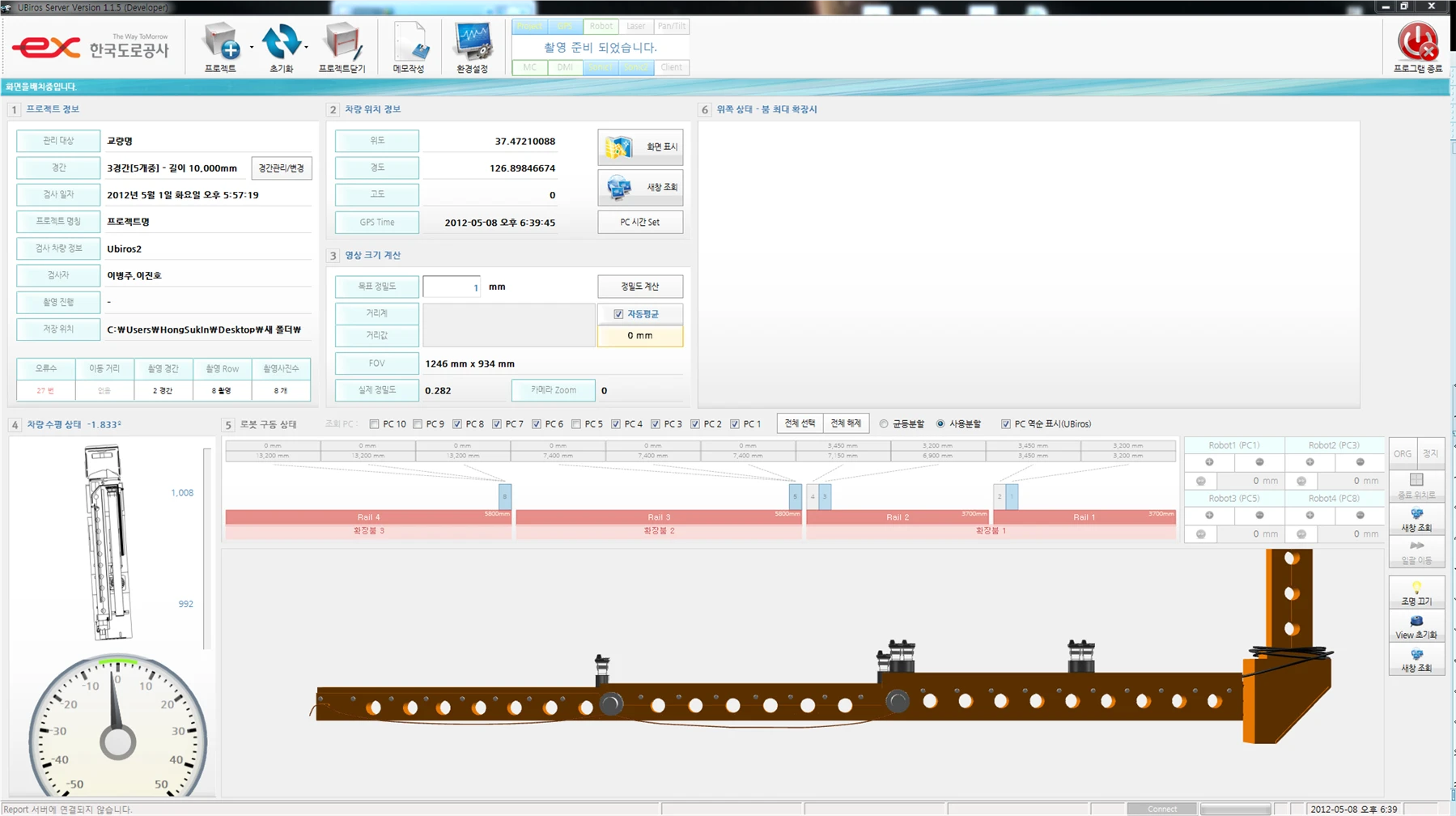Select the Project status tab
The width and height of the screenshot is (1456, 816).
point(529,26)
